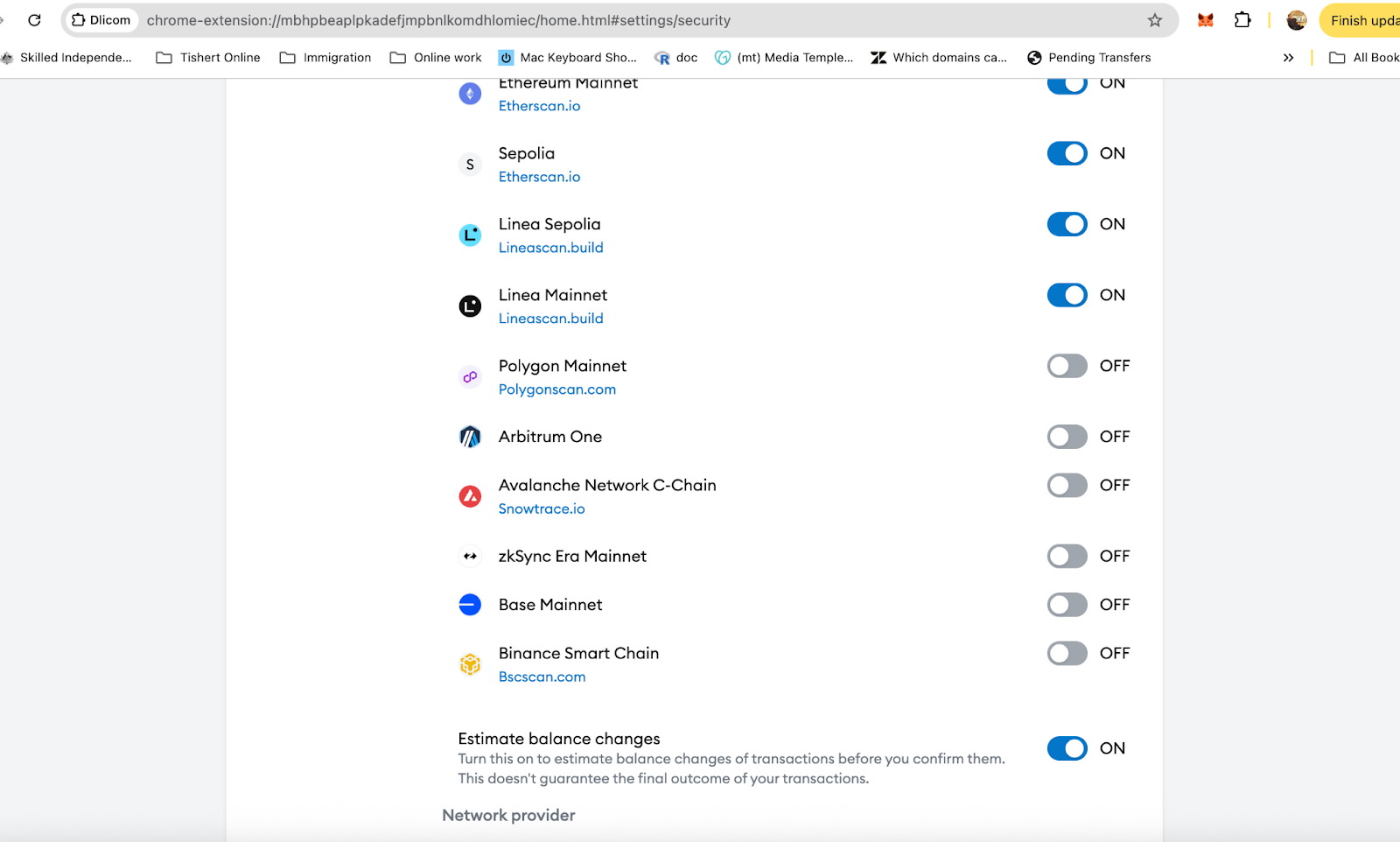Enable the Polygon Mainnet toggle

pos(1067,366)
